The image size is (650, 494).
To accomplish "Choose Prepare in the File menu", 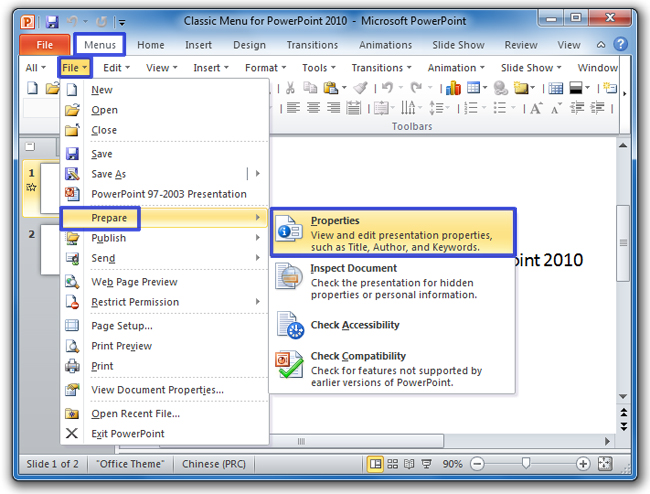I will pyautogui.click(x=164, y=218).
